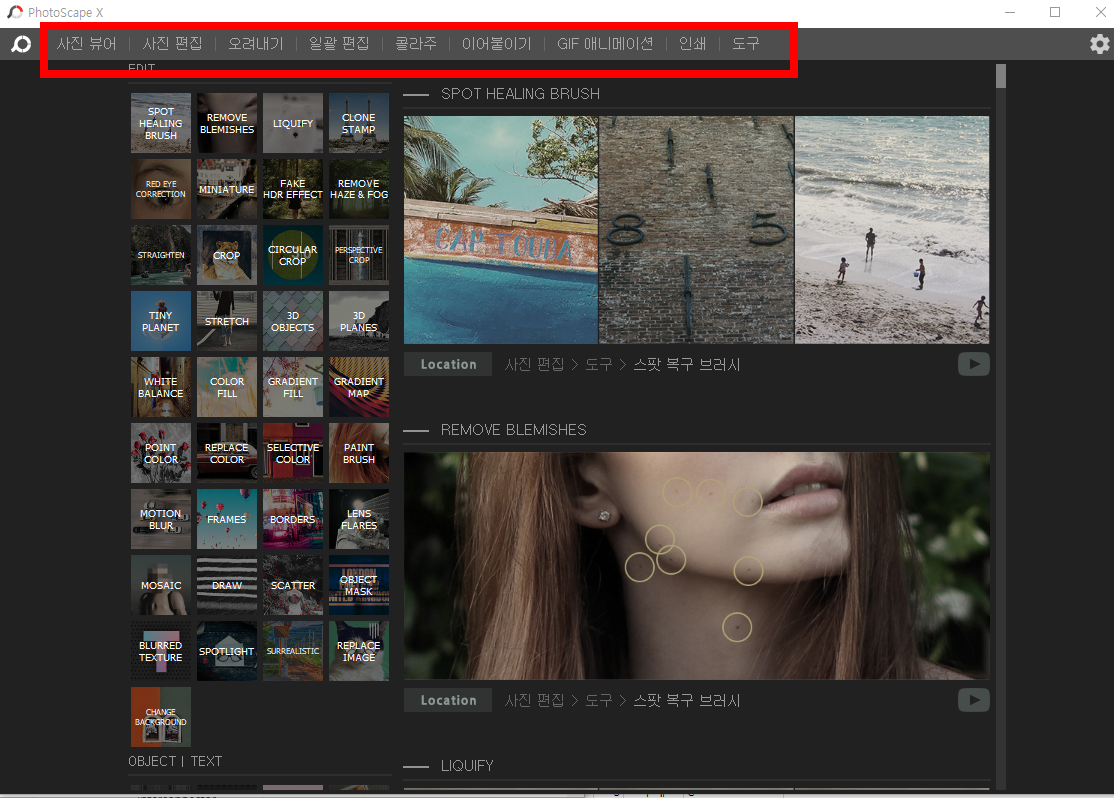Viewport: 1114px width, 798px height.
Task: Click Location button under Spot Healing Brush
Action: (x=448, y=365)
